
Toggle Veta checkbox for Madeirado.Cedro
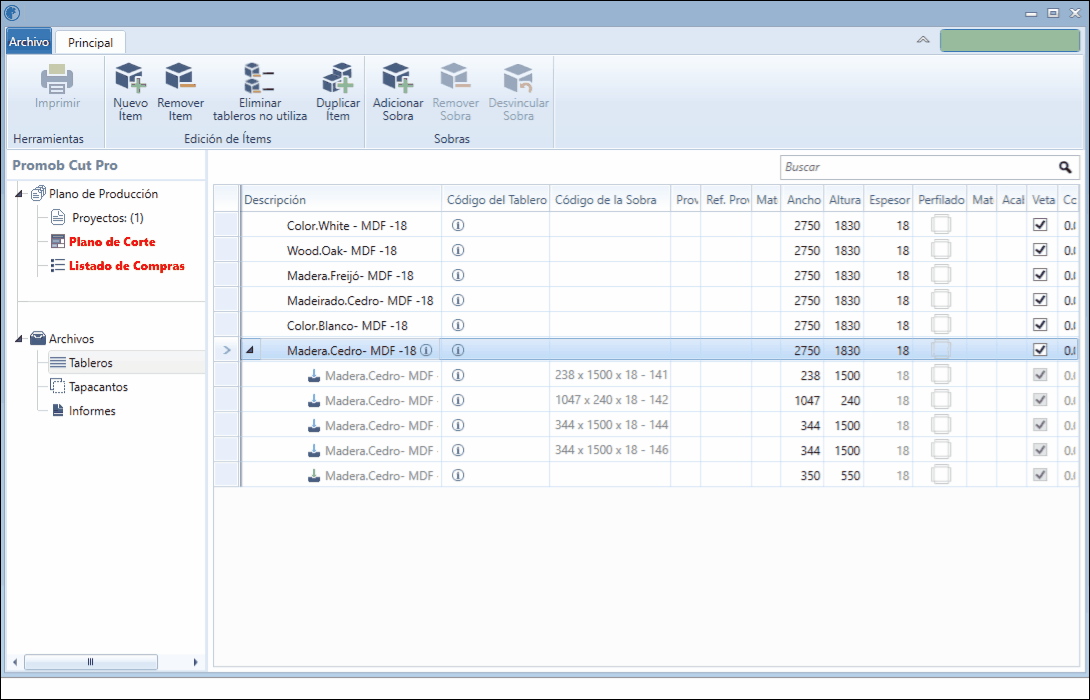[1040, 300]
